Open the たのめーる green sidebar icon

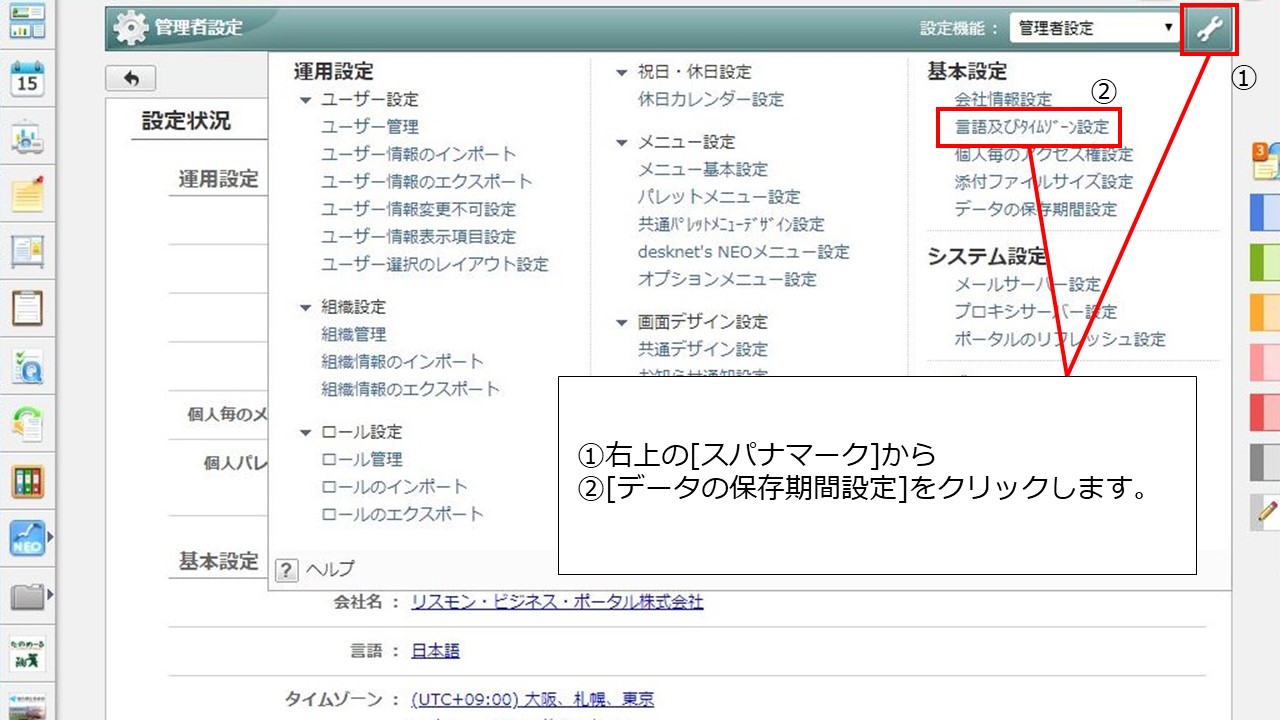pyautogui.click(x=27, y=654)
